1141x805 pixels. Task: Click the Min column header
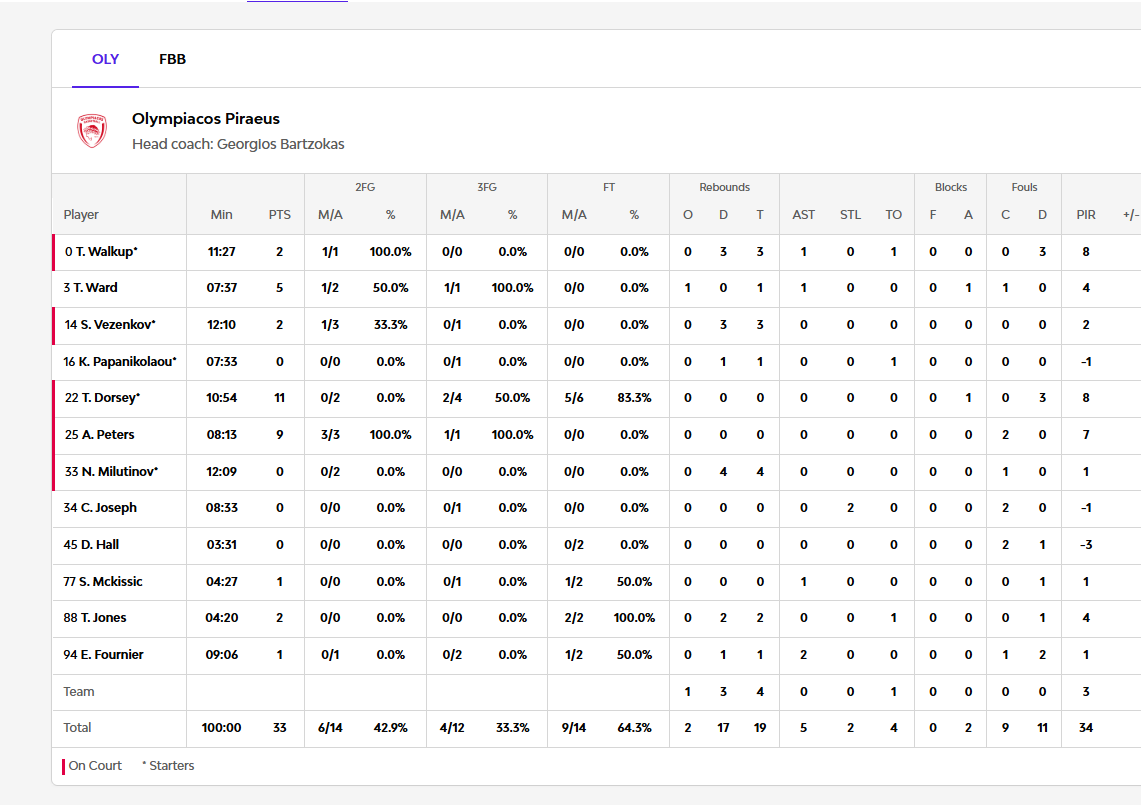tap(221, 215)
